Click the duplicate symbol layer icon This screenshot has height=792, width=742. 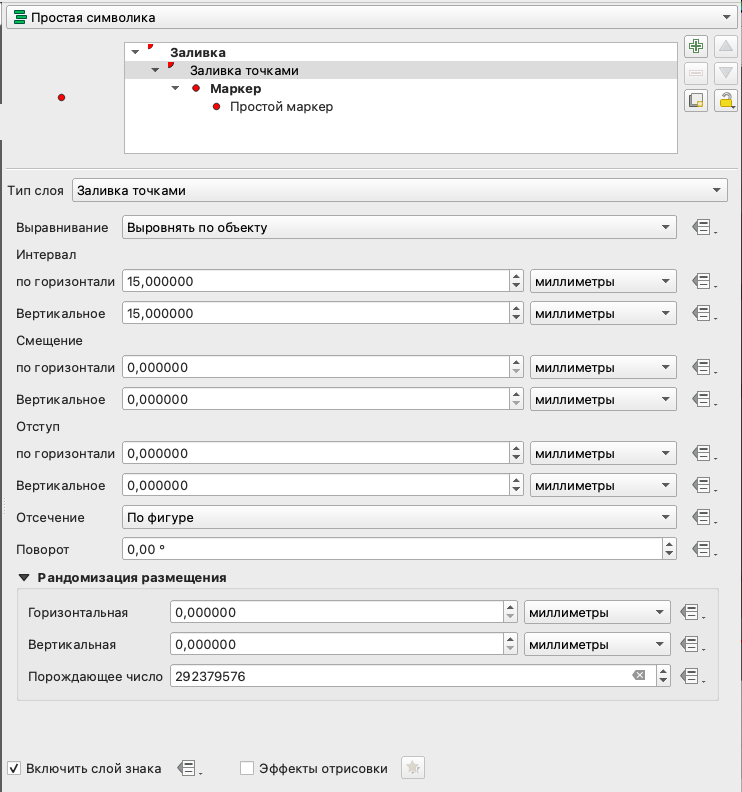[x=697, y=99]
